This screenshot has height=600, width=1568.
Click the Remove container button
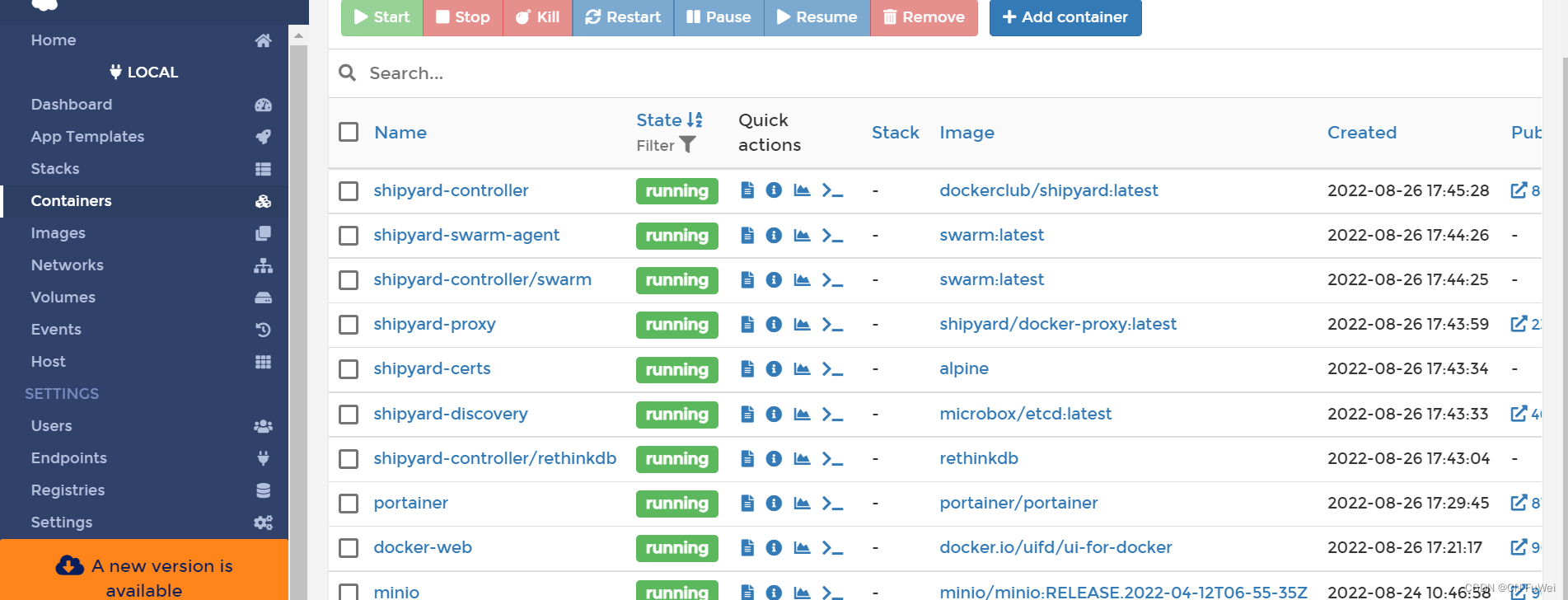[x=924, y=17]
